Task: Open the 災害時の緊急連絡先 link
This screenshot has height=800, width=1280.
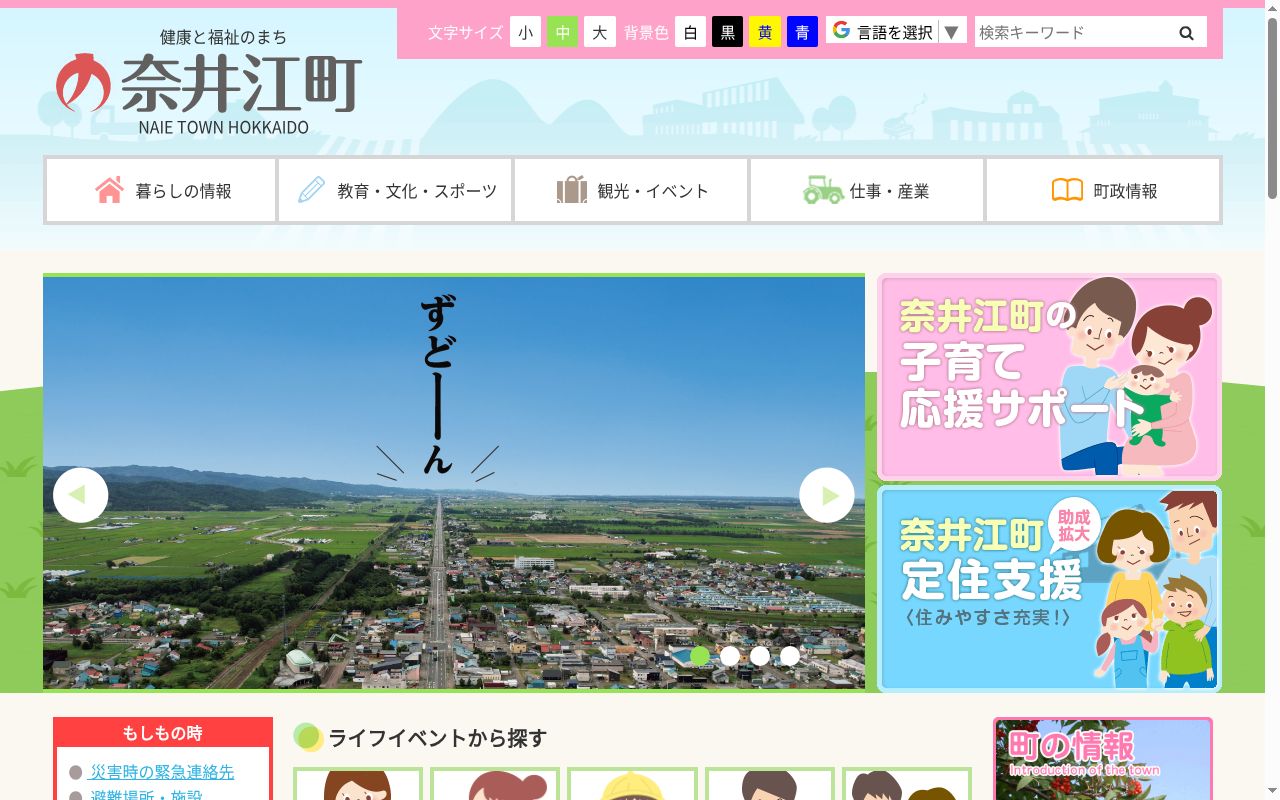Action: click(162, 772)
